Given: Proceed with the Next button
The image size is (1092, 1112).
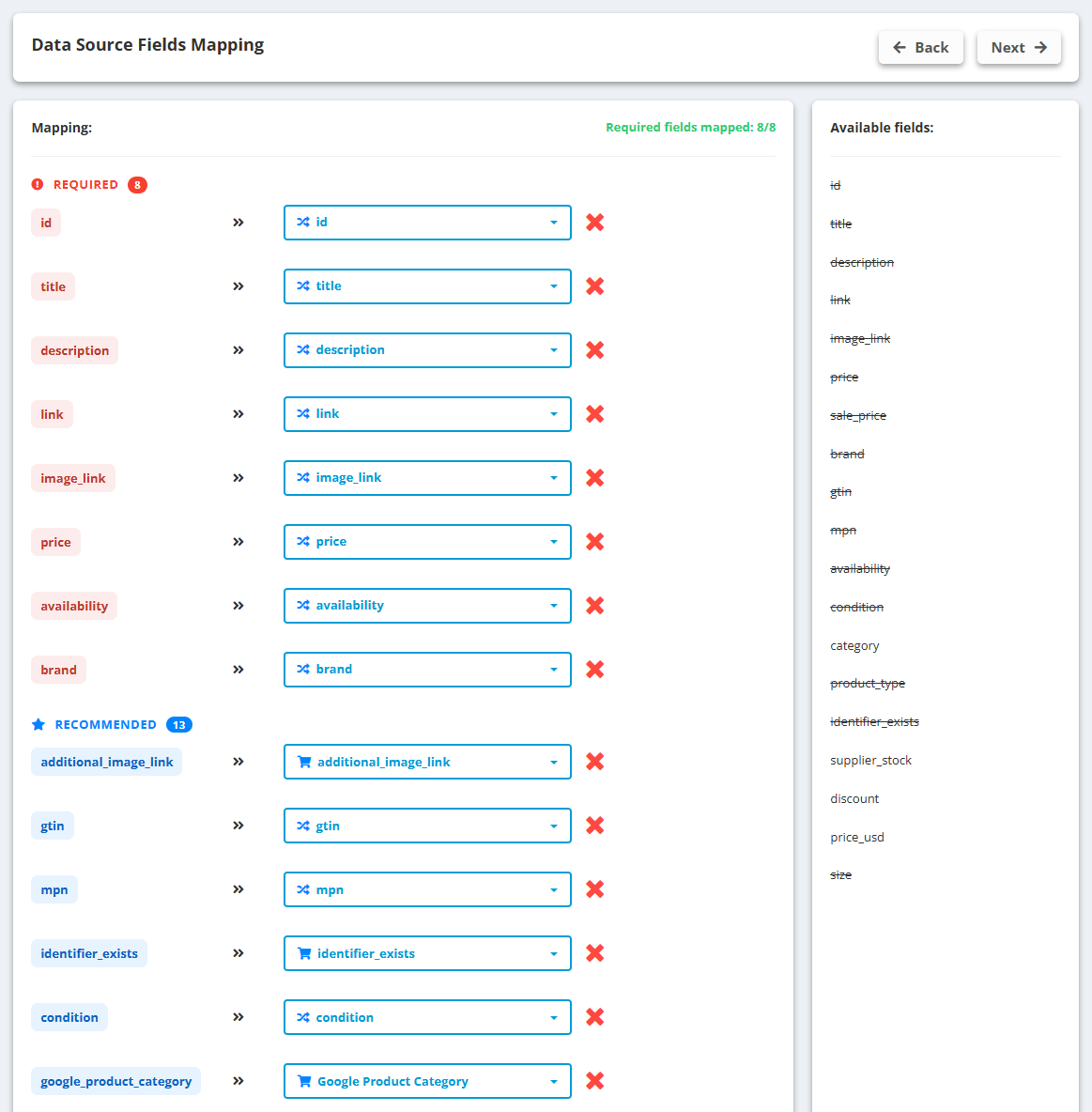Looking at the screenshot, I should [x=1019, y=48].
